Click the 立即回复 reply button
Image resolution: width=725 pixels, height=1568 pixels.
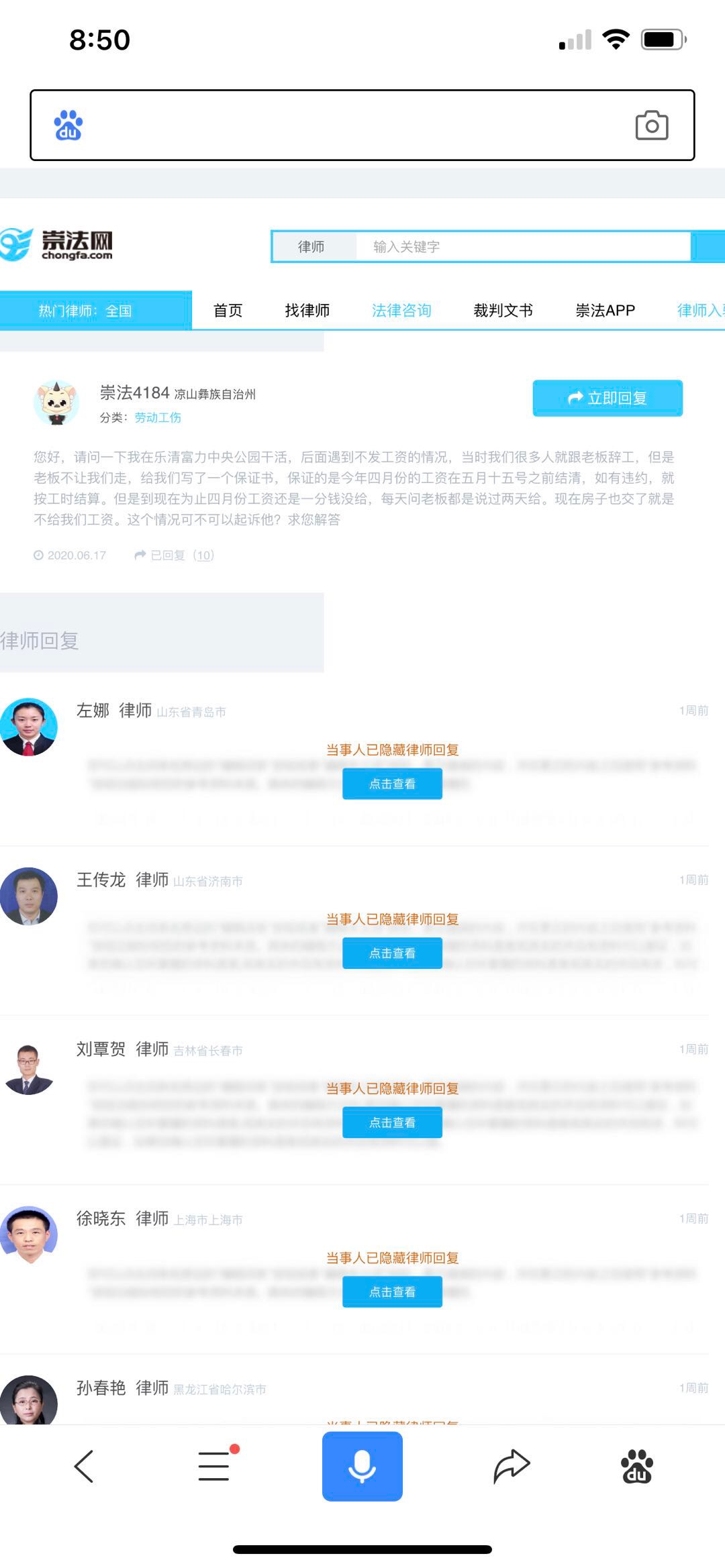click(608, 398)
